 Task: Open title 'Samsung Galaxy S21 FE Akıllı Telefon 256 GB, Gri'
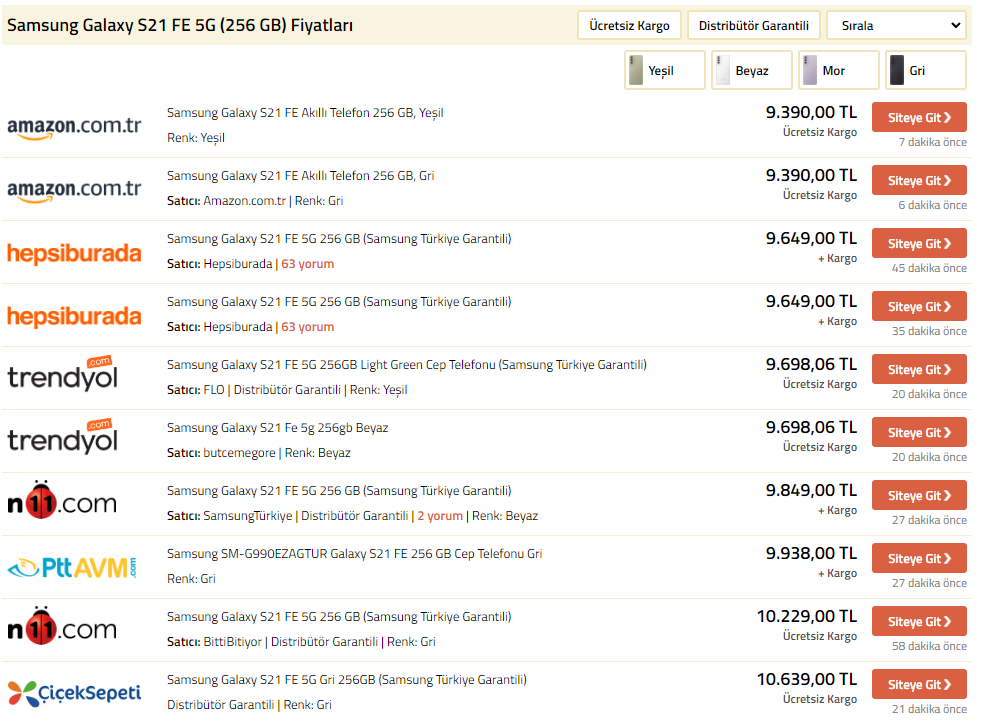(x=300, y=176)
